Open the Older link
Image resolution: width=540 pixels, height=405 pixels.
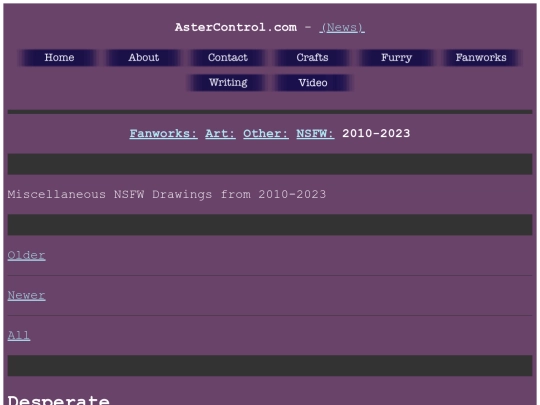[x=27, y=255]
